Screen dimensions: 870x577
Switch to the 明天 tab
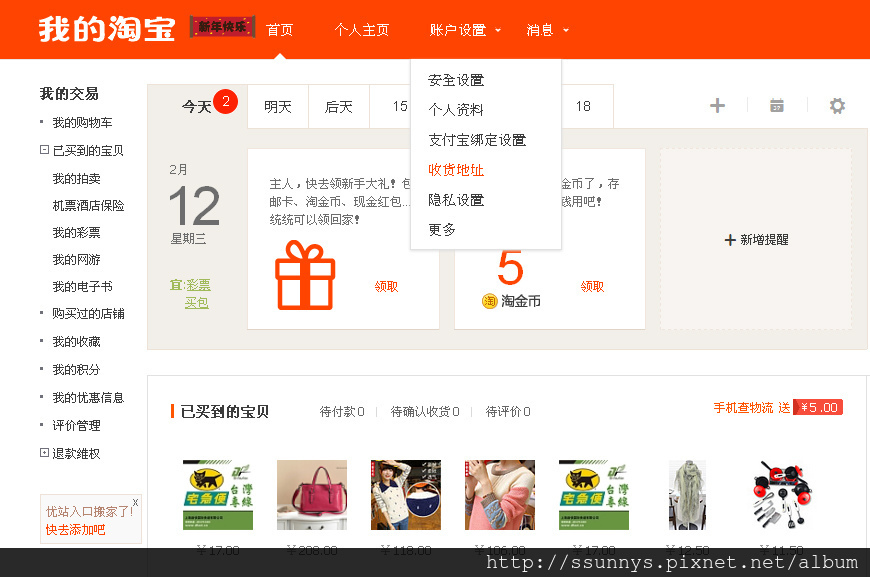coord(278,107)
